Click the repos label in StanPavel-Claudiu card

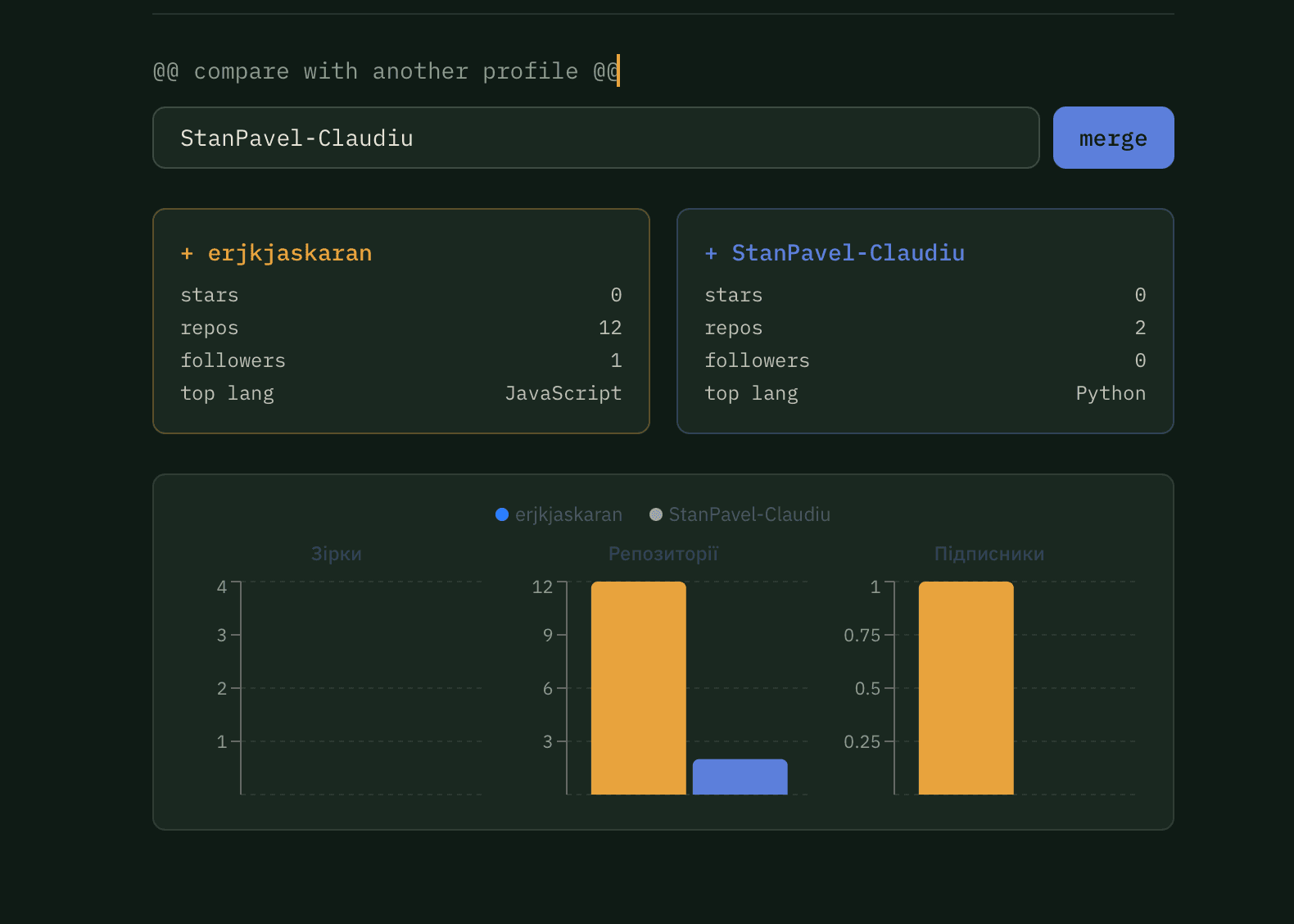point(734,328)
